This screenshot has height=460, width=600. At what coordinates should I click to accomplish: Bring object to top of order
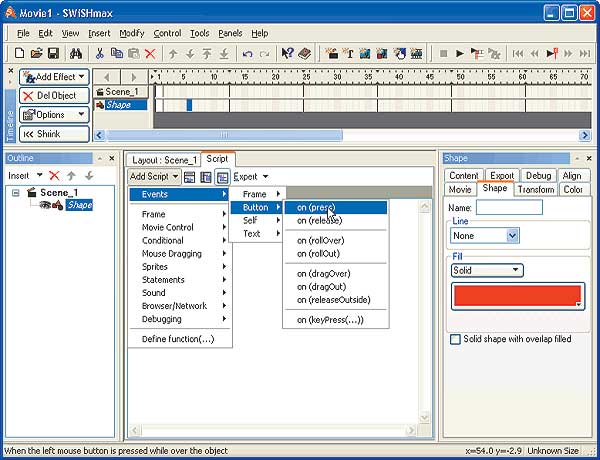[207, 54]
